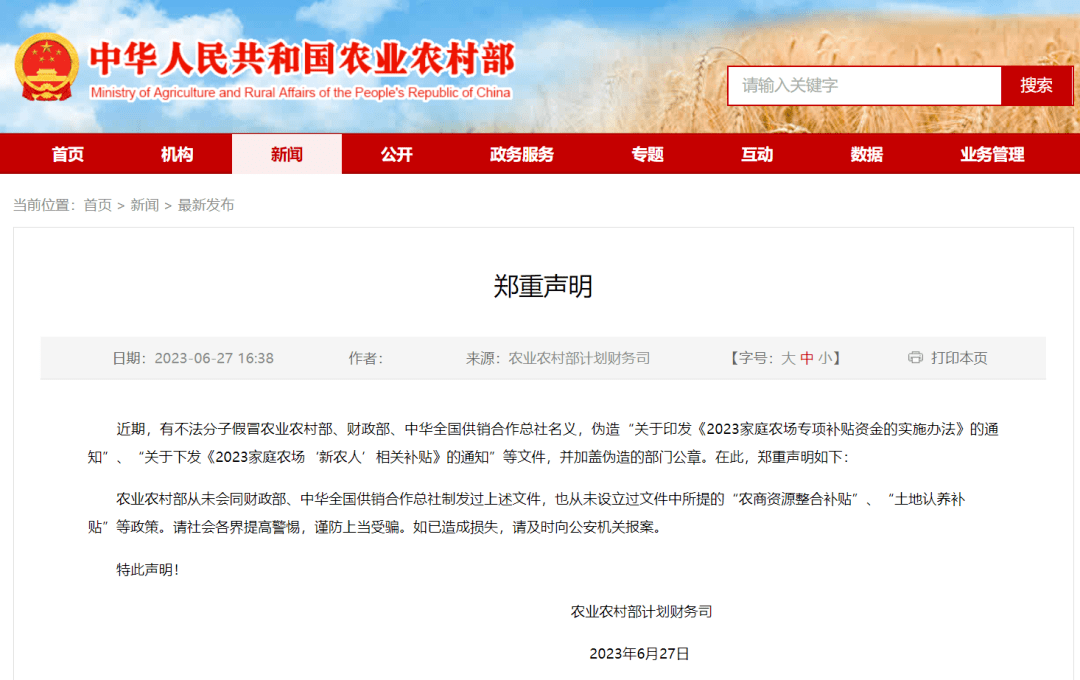Click the 特此声明！ line
This screenshot has height=680, width=1080.
148,569
